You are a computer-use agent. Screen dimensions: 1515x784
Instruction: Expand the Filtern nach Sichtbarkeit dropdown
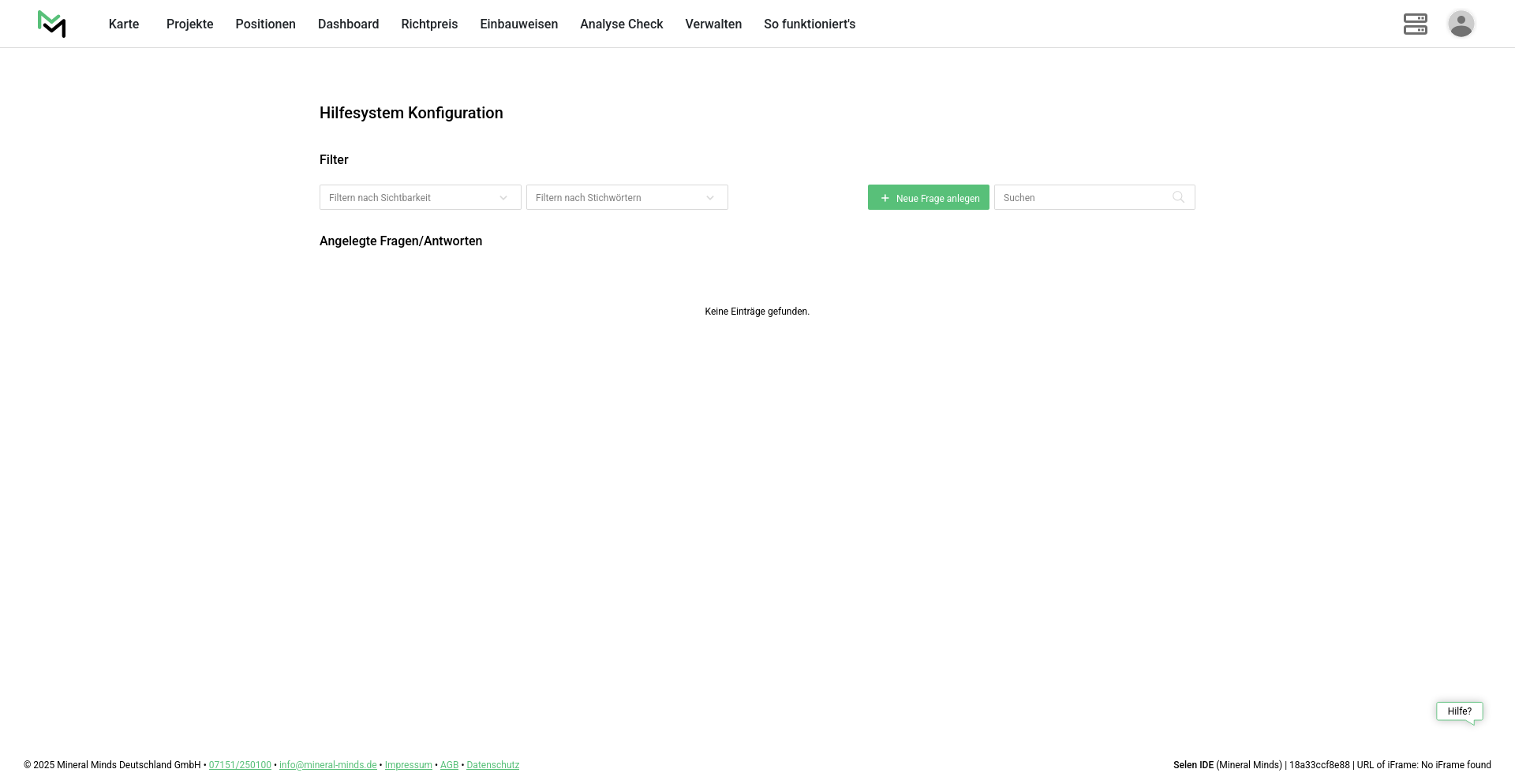click(420, 197)
